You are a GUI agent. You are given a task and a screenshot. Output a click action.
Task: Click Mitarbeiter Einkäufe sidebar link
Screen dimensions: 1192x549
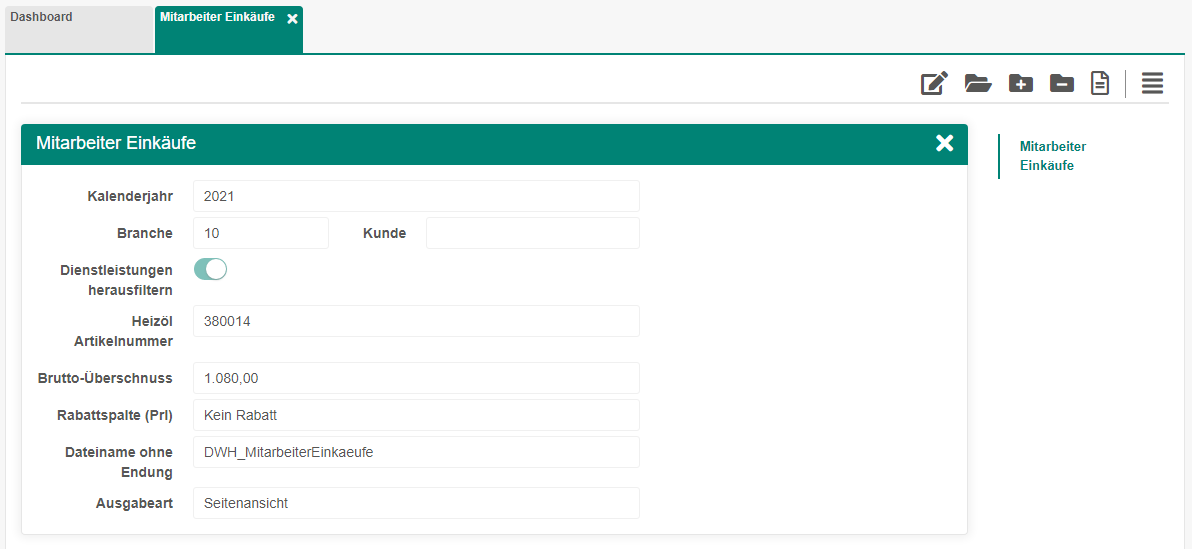[1052, 156]
